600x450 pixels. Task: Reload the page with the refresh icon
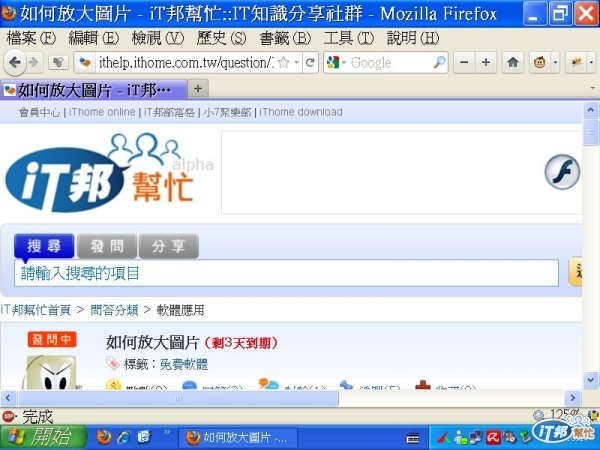click(x=310, y=62)
